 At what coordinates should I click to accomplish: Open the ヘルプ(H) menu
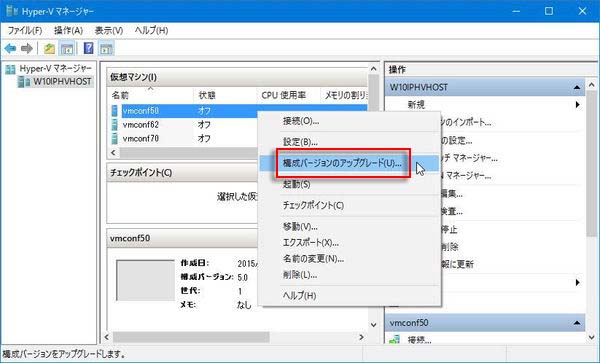(152, 31)
